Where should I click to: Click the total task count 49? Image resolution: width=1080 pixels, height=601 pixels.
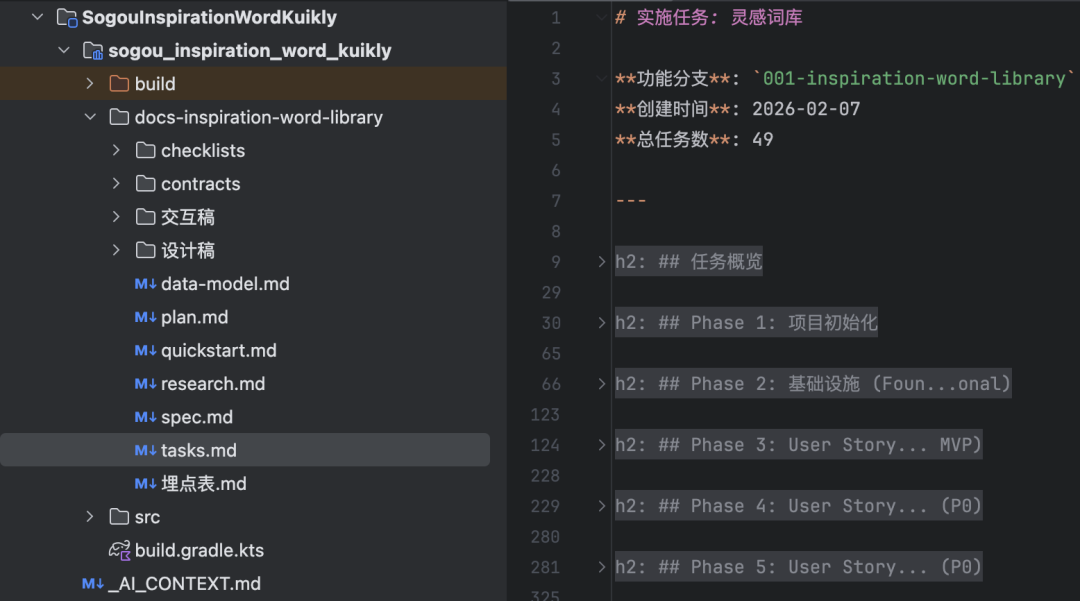[x=762, y=140]
